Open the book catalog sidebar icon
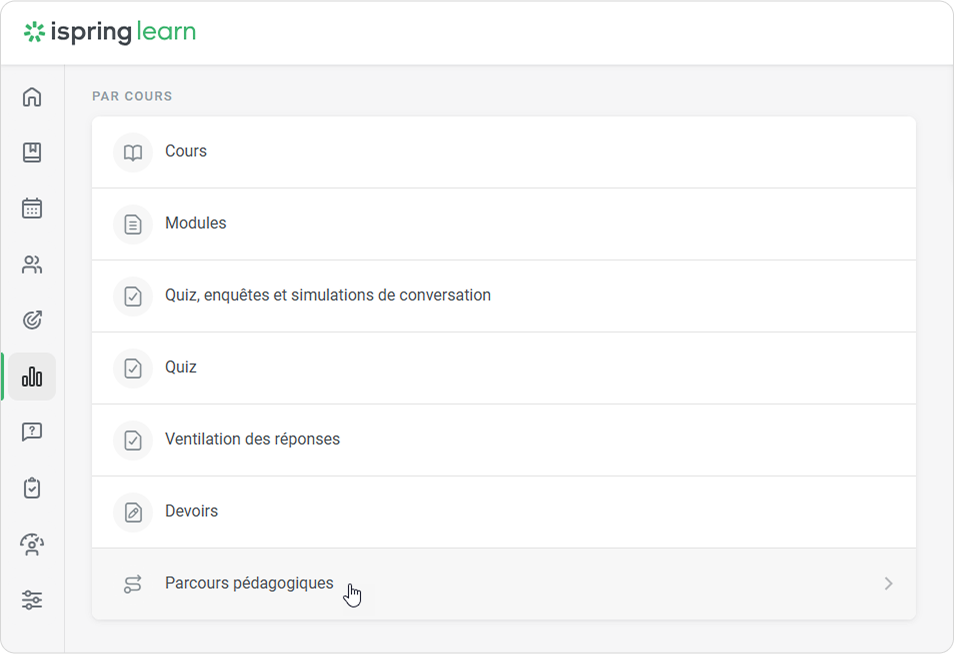 point(32,153)
